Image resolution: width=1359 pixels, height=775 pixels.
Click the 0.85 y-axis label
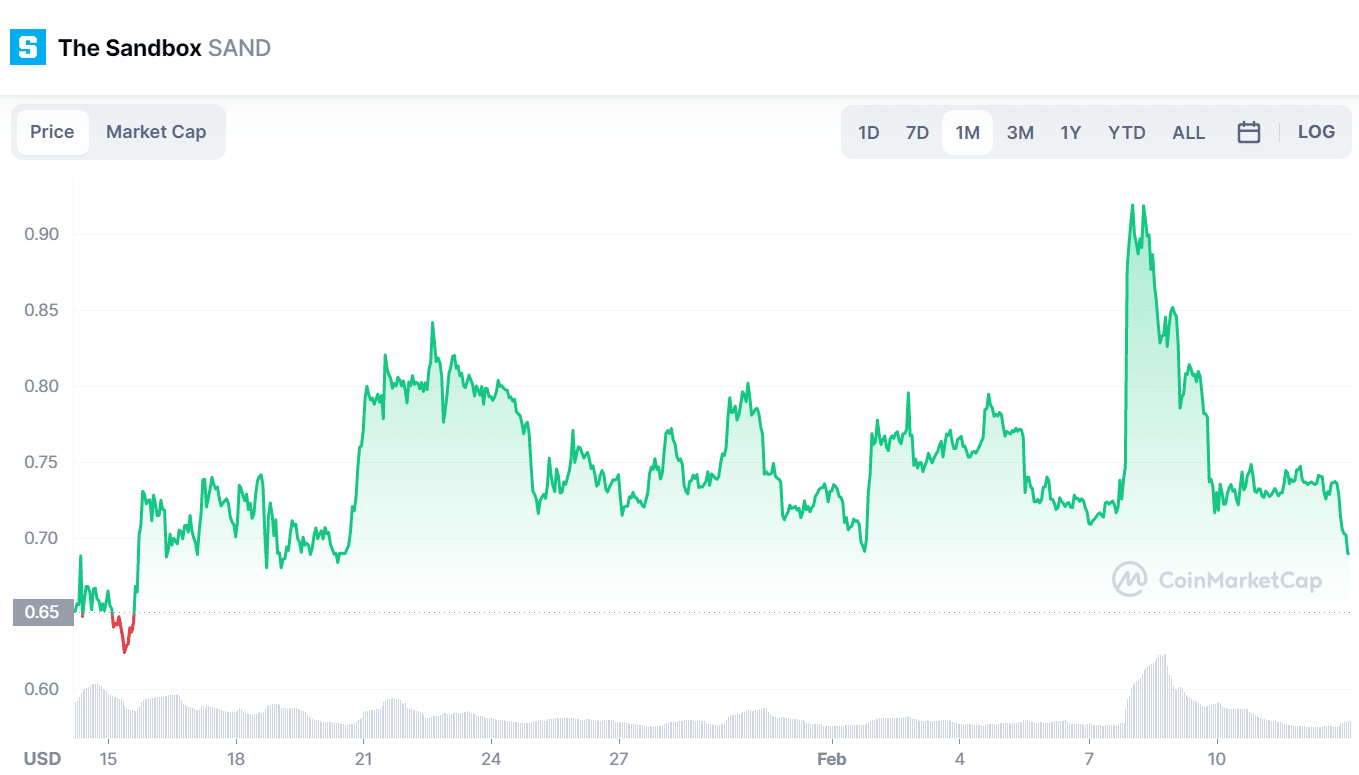click(x=42, y=310)
